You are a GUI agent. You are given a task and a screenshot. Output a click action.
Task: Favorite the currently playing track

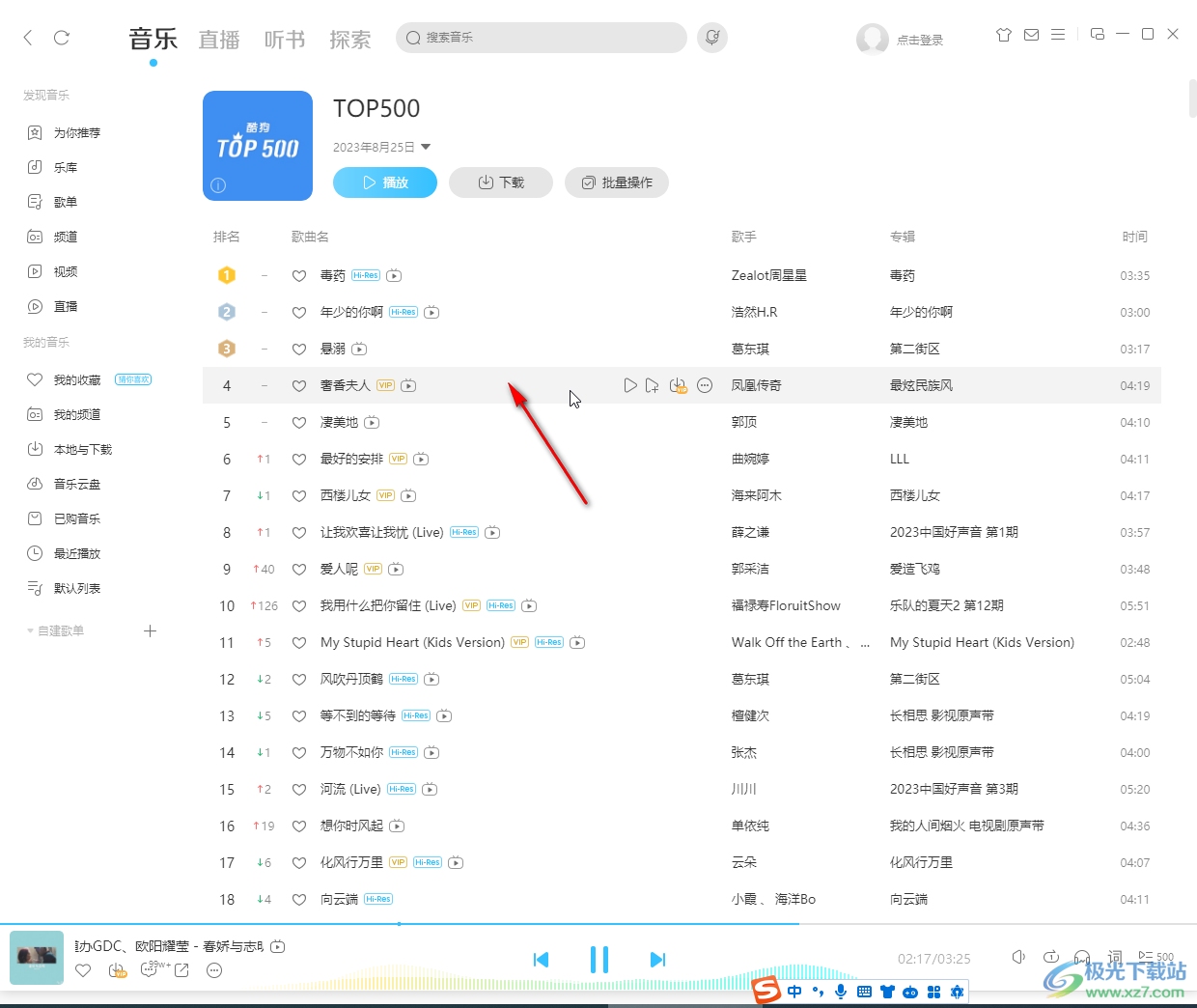[x=83, y=970]
